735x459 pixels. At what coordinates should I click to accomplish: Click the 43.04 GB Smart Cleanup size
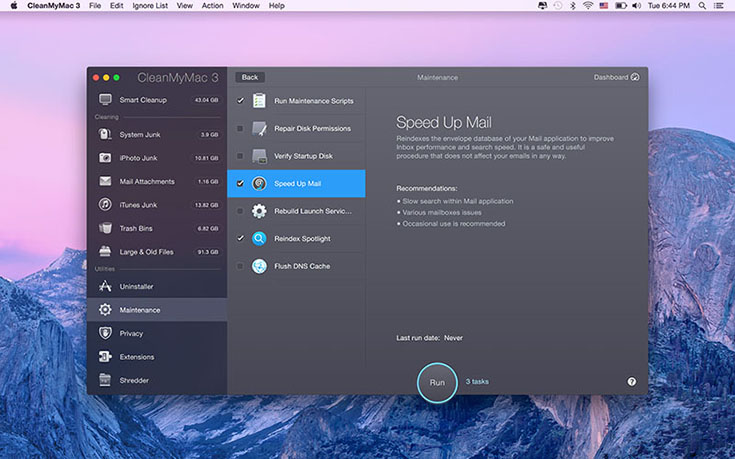pyautogui.click(x=206, y=100)
